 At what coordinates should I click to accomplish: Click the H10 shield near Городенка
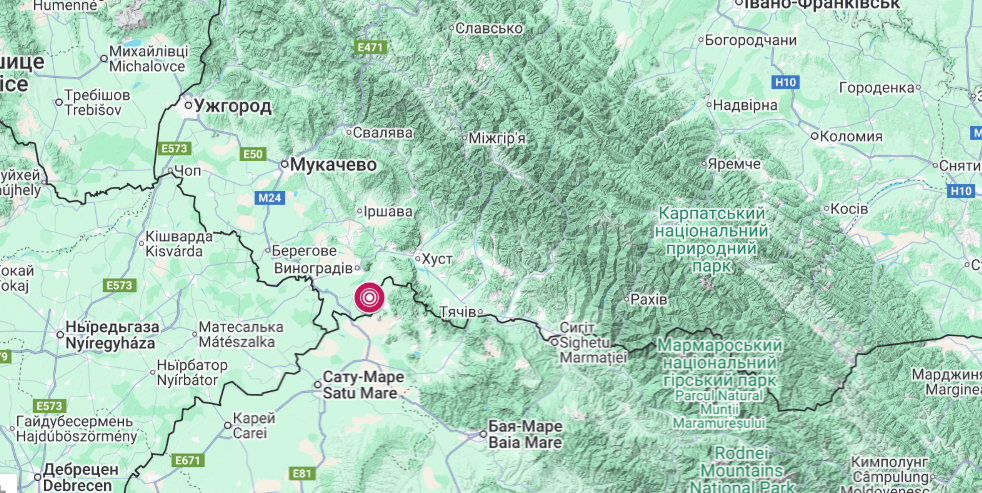click(785, 81)
